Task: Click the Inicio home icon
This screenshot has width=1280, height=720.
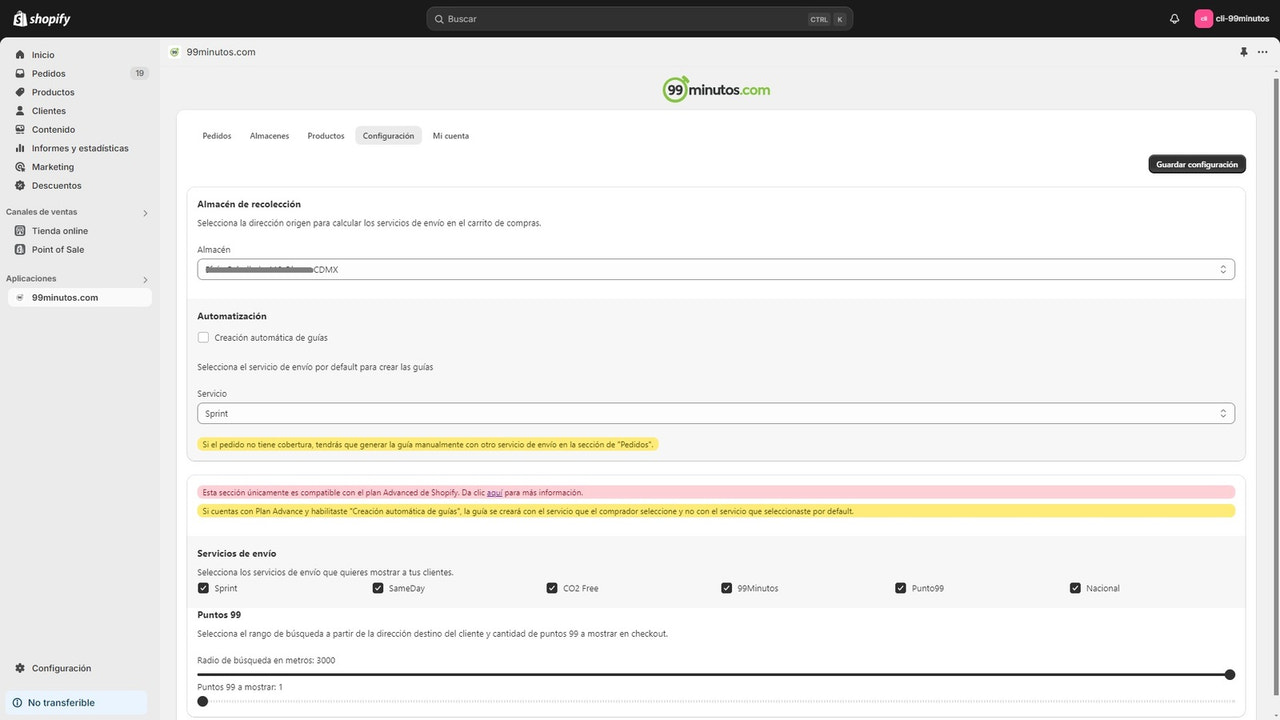Action: pos(20,55)
